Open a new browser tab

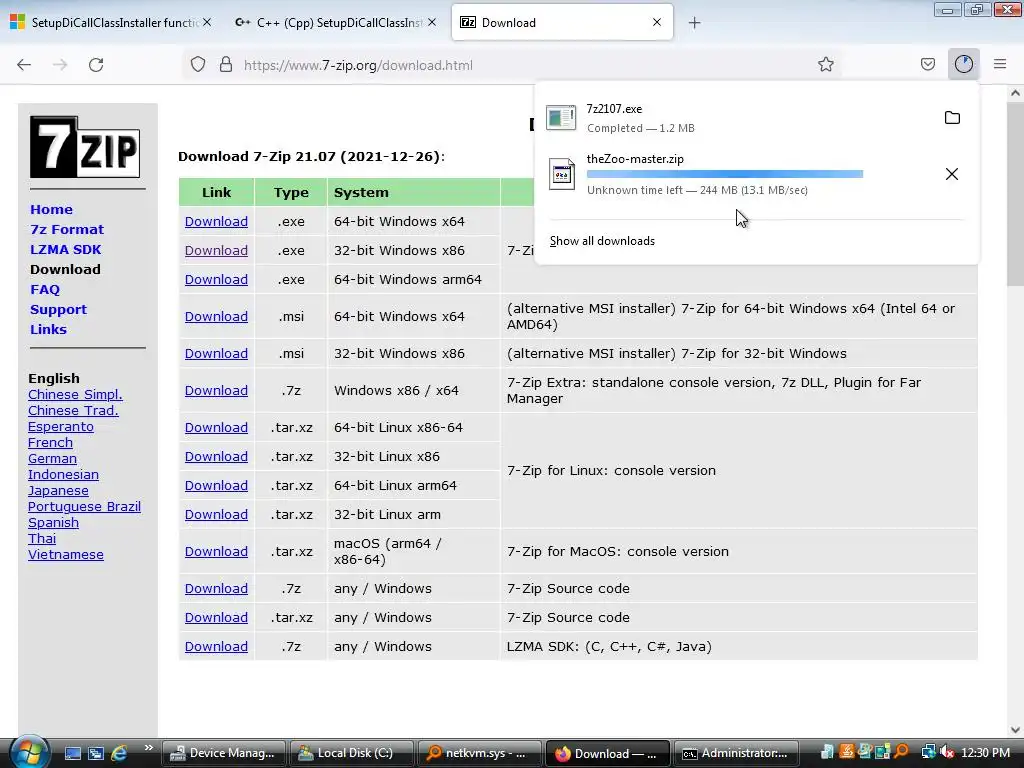(694, 23)
